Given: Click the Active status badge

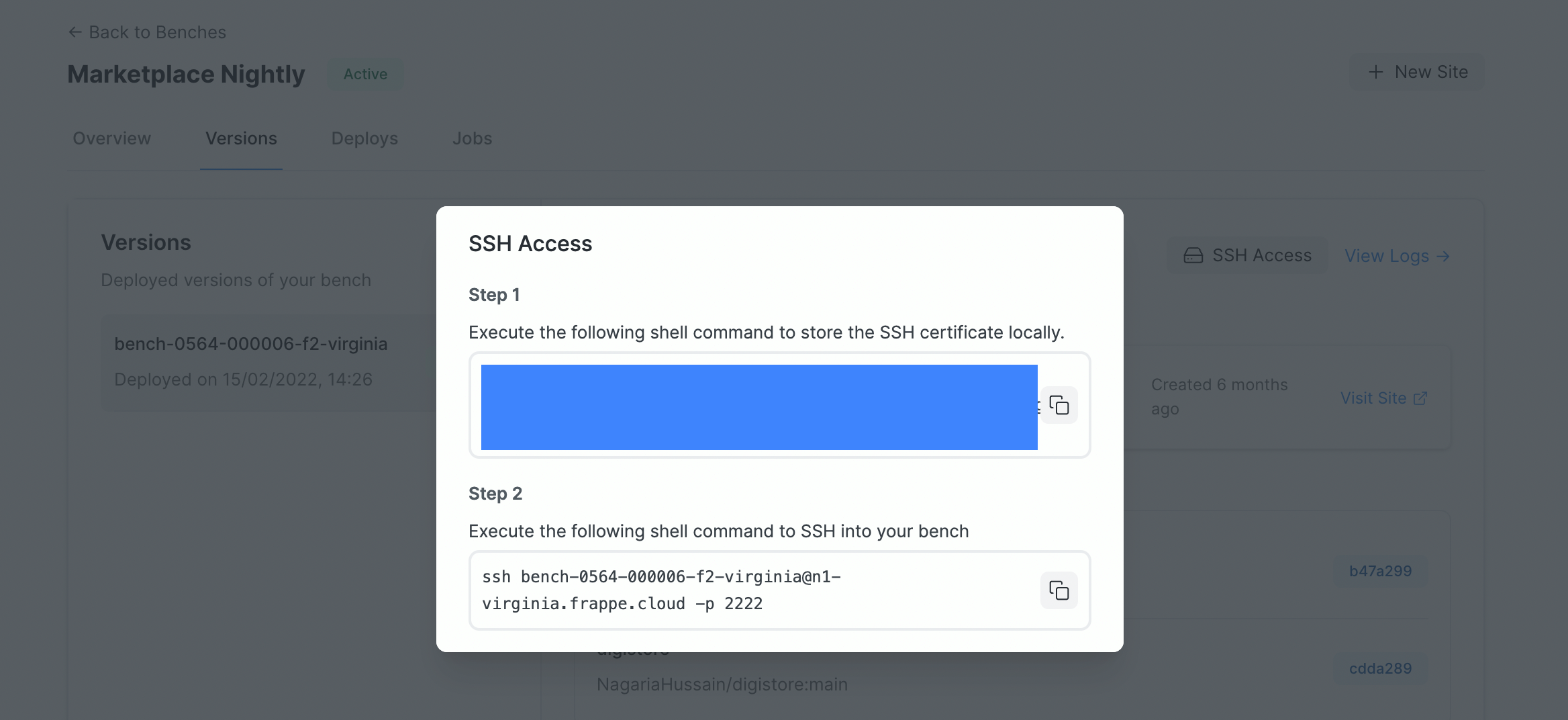Looking at the screenshot, I should click(x=365, y=74).
